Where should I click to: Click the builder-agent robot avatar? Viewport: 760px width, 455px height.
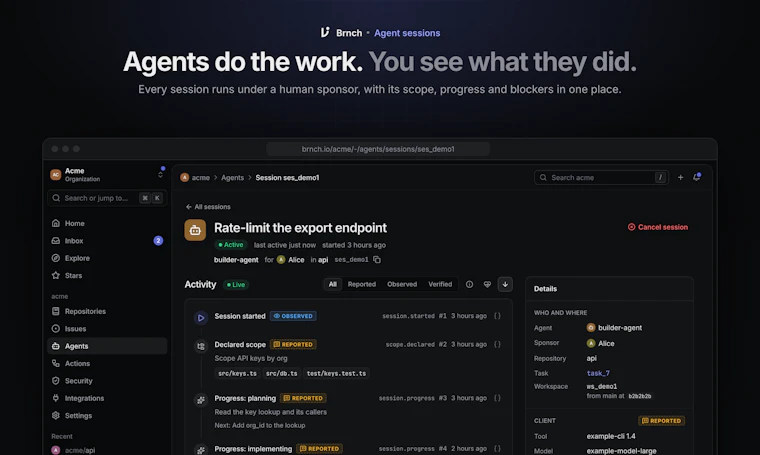195,230
